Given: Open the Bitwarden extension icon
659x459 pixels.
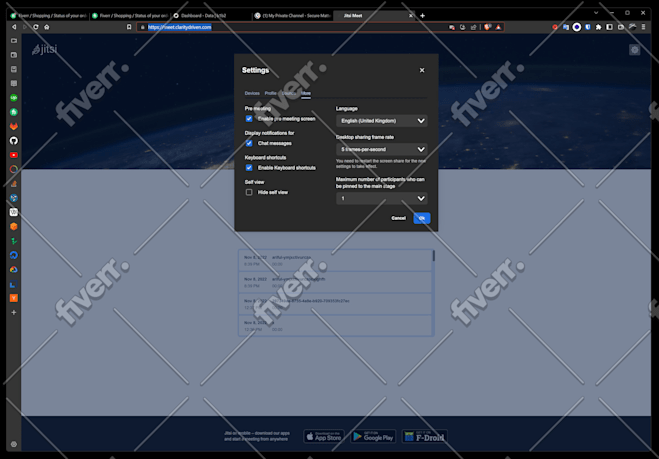Looking at the screenshot, I should tap(588, 27).
